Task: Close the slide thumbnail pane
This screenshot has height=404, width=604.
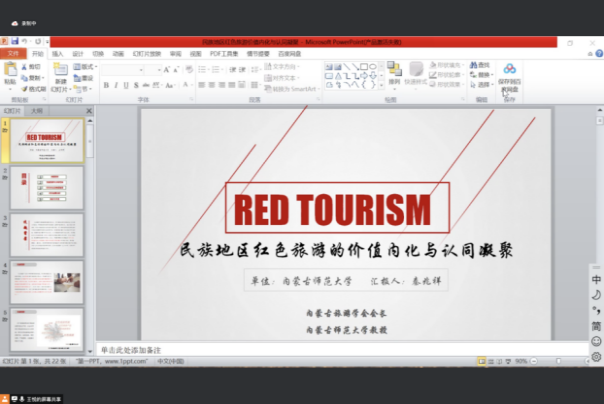Action: 88,111
